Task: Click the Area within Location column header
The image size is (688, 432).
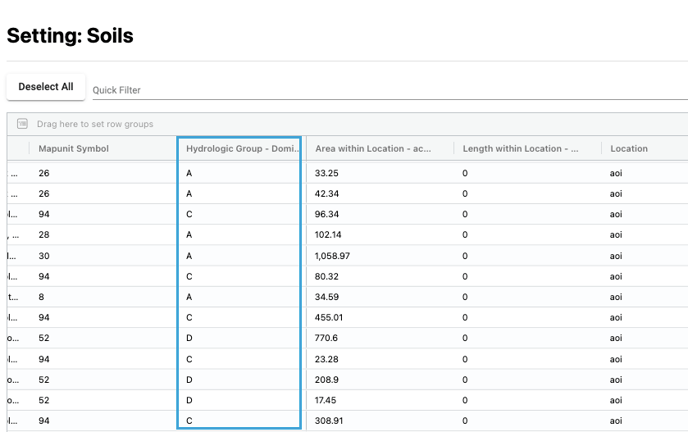Action: pos(373,149)
